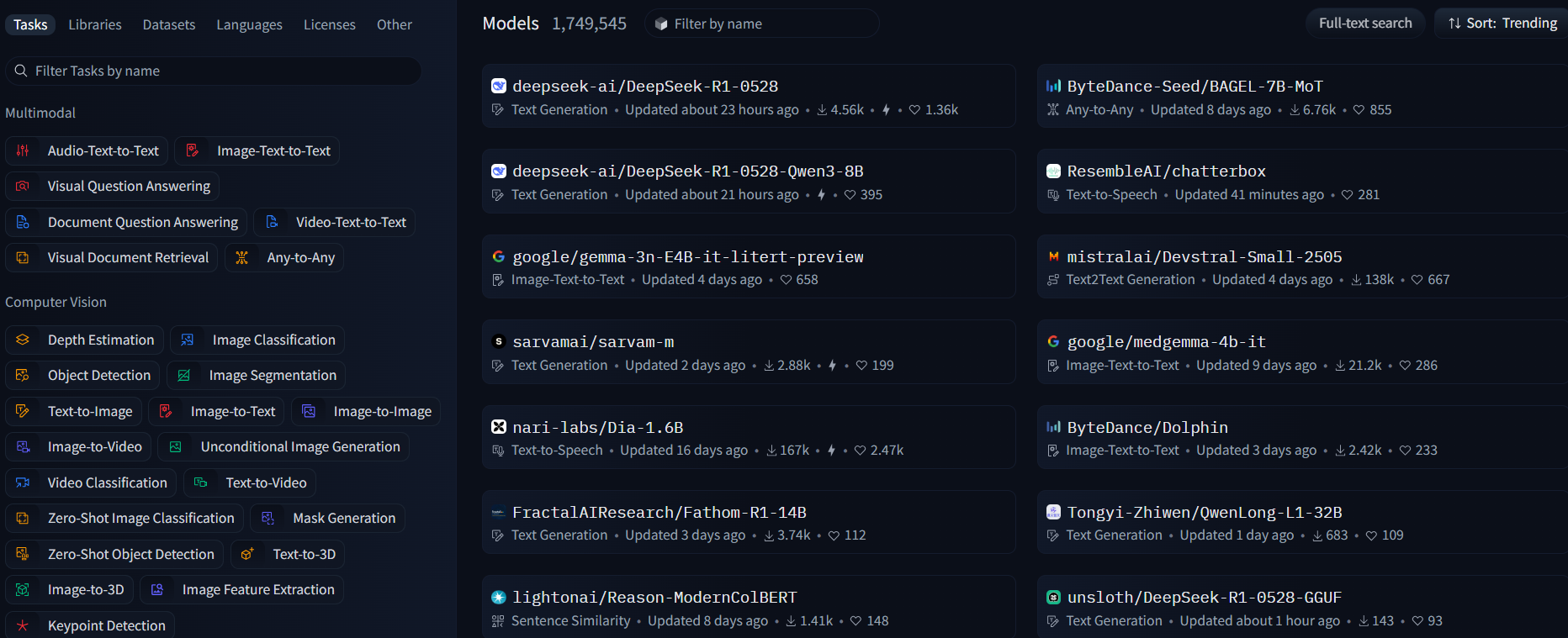Click the Depth Estimation layers icon
This screenshot has width=1568, height=638.
point(23,340)
